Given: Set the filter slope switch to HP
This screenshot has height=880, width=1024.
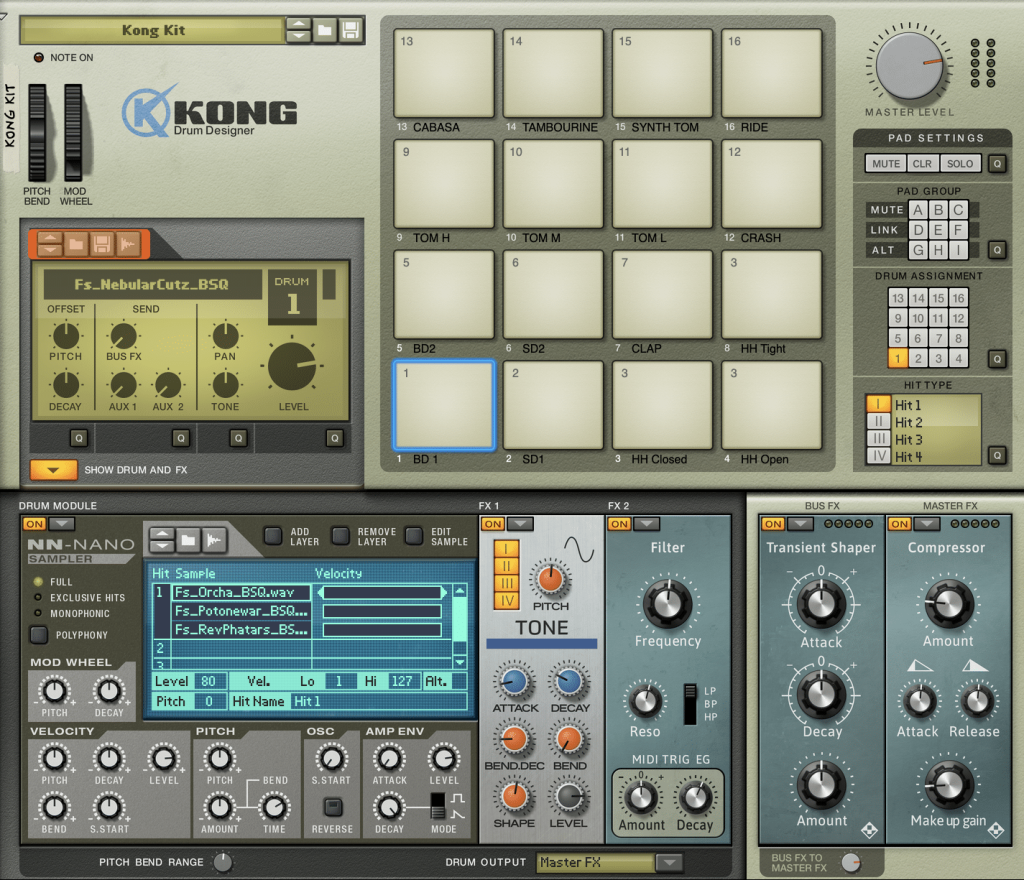Looking at the screenshot, I should 690,717.
